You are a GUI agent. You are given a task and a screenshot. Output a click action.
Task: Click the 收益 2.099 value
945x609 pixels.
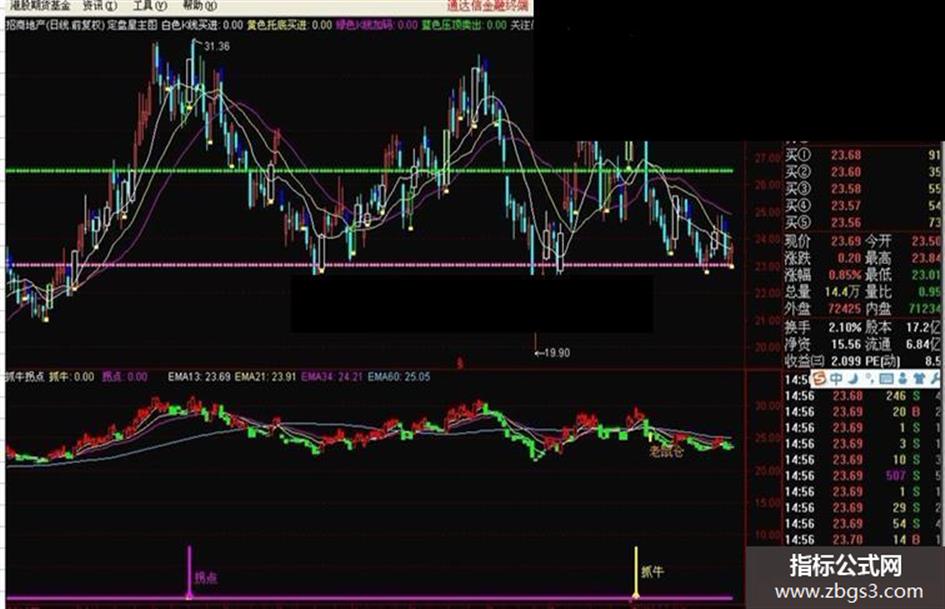(x=846, y=362)
